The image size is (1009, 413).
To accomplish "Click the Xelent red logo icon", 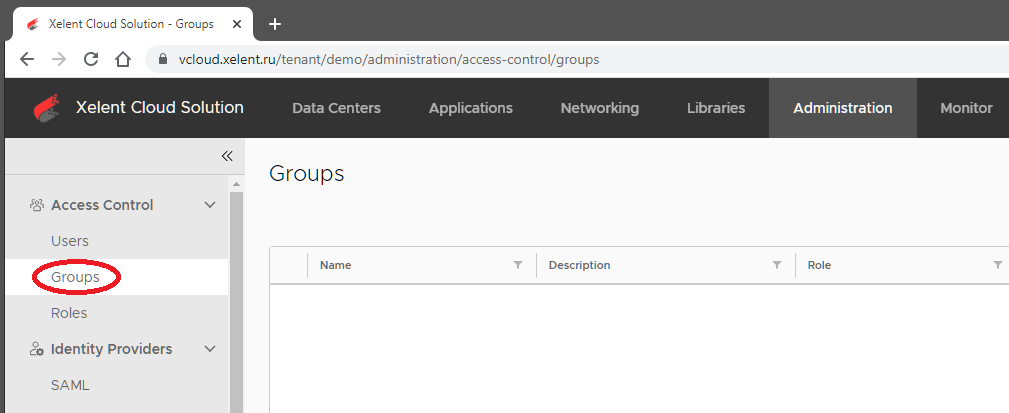I will click(46, 107).
